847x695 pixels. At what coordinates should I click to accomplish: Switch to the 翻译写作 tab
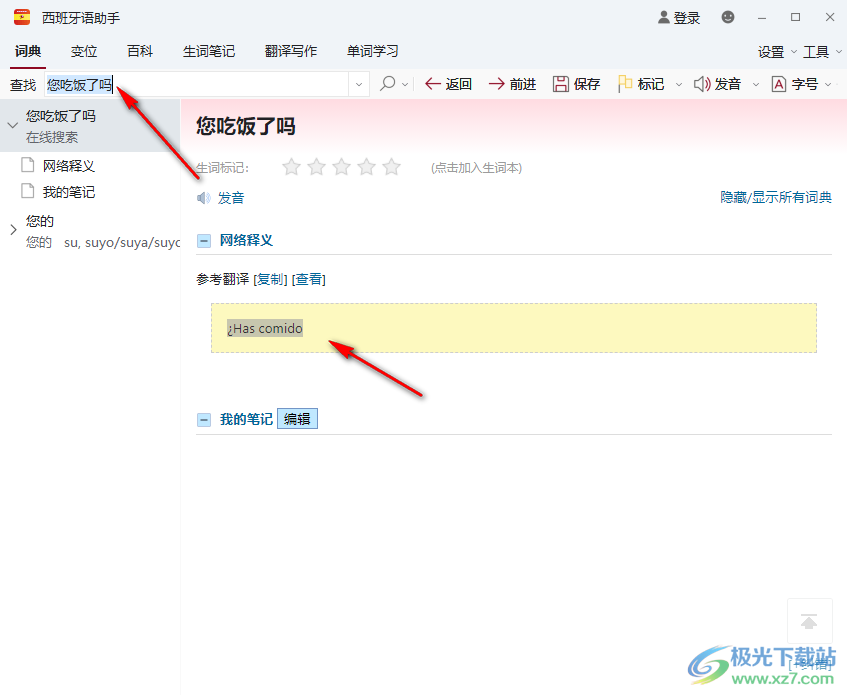coord(291,51)
